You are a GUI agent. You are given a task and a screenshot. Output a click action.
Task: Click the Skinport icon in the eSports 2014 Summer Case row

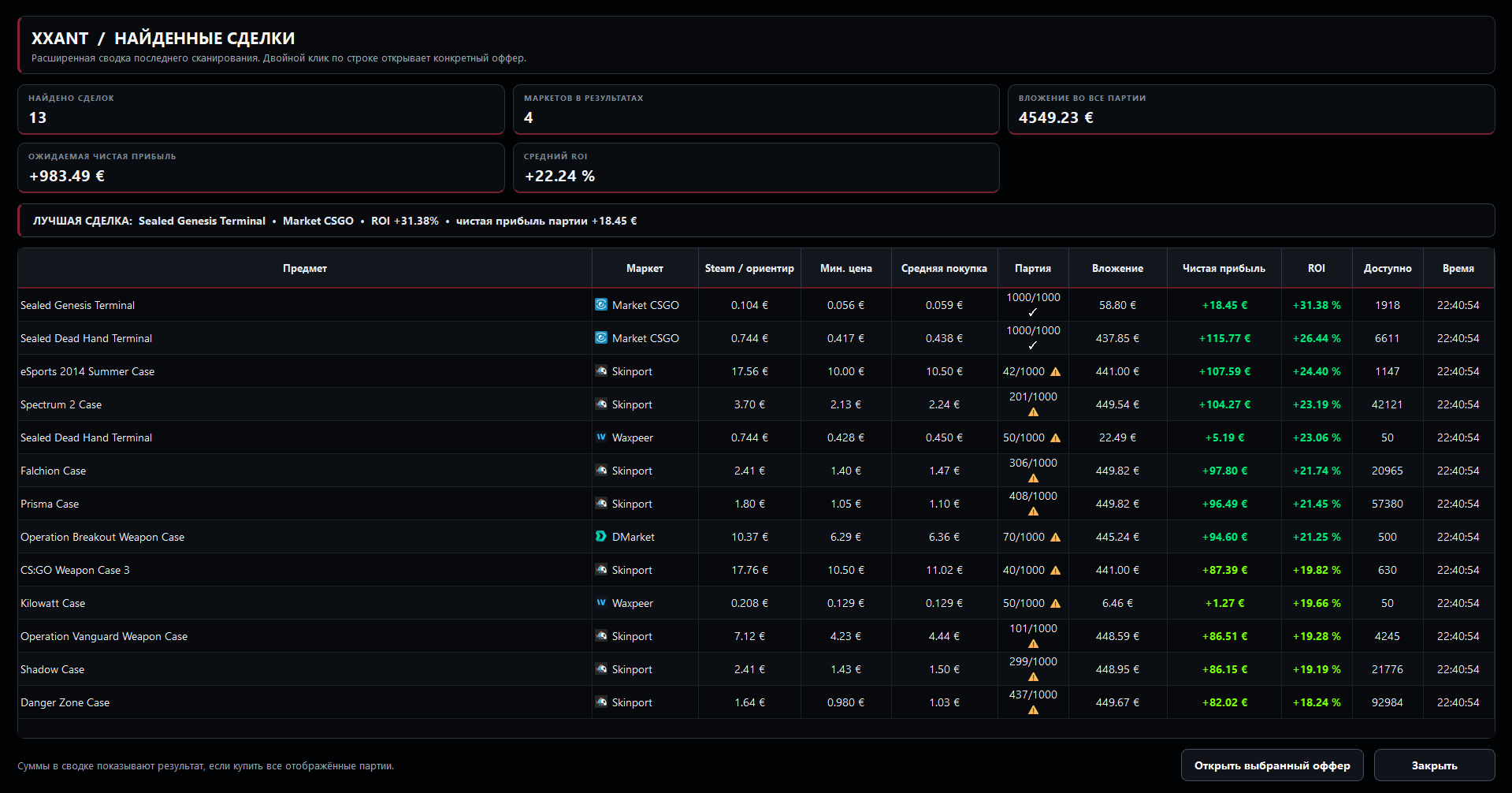[x=601, y=370]
